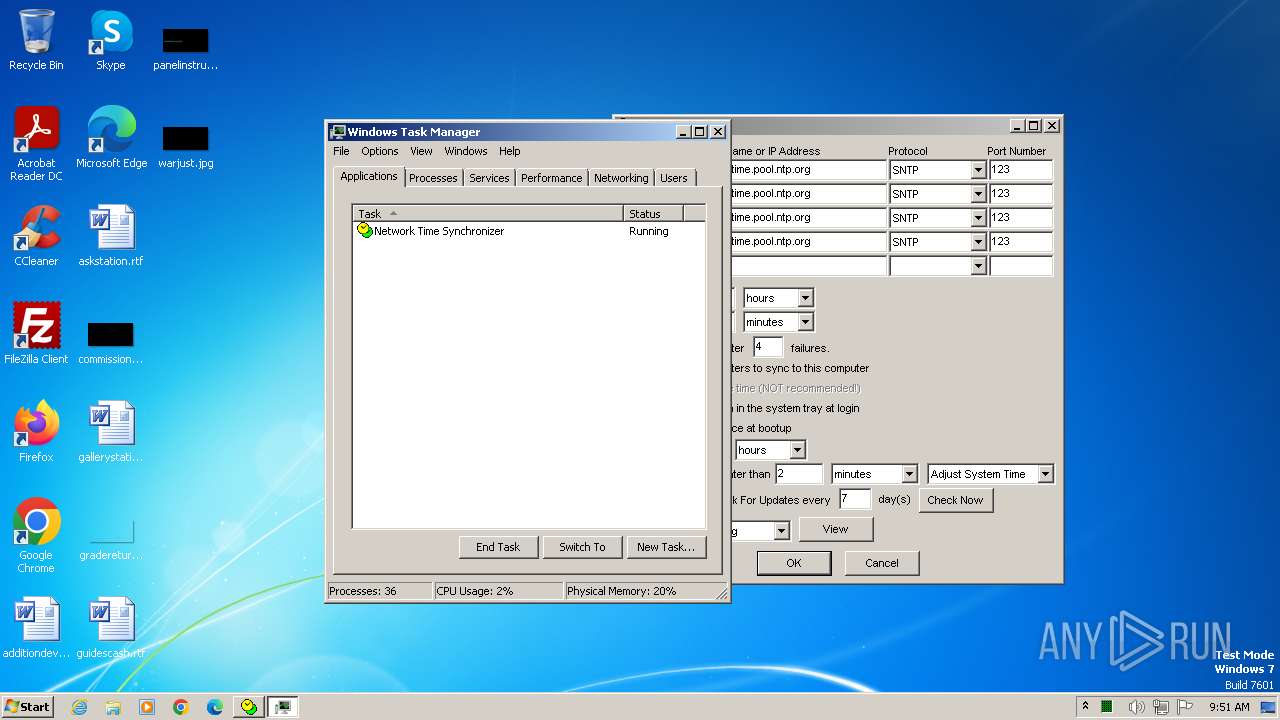Launch Skype from the desktop
The width and height of the screenshot is (1280, 720).
point(110,40)
